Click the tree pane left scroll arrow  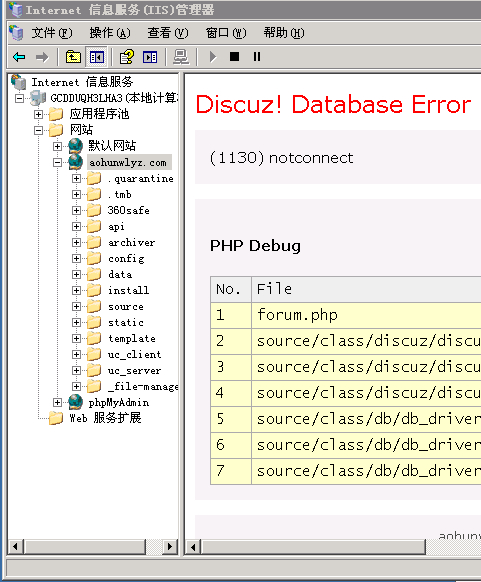[16, 546]
